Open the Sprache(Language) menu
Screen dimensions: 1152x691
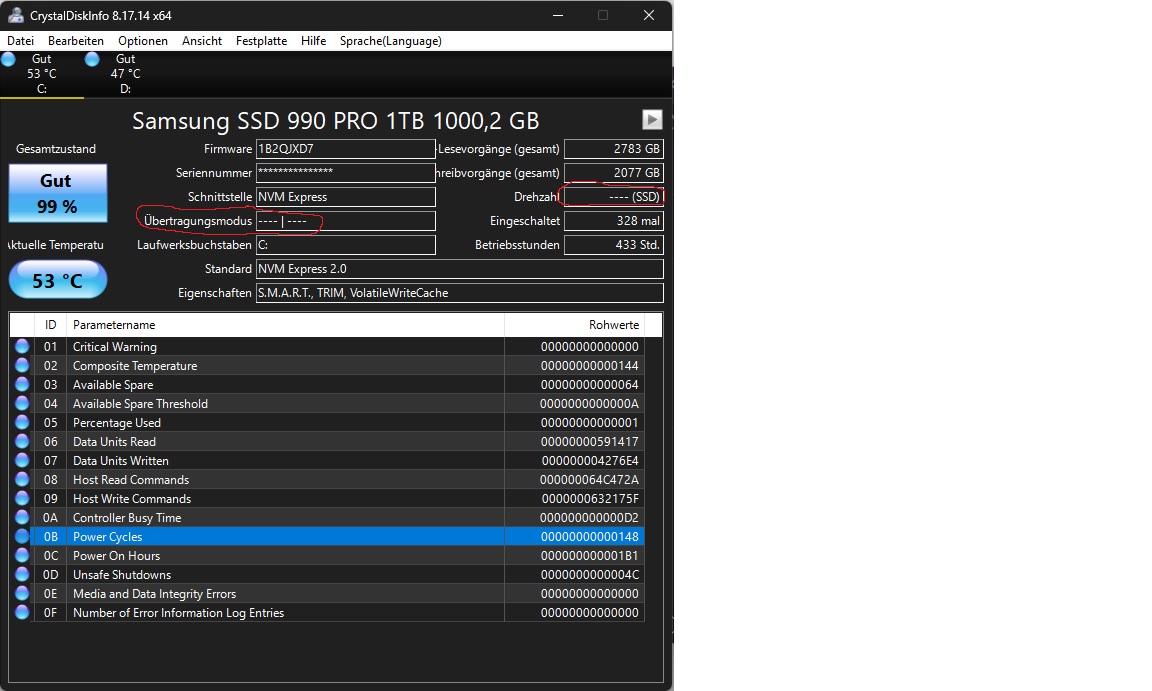point(391,41)
